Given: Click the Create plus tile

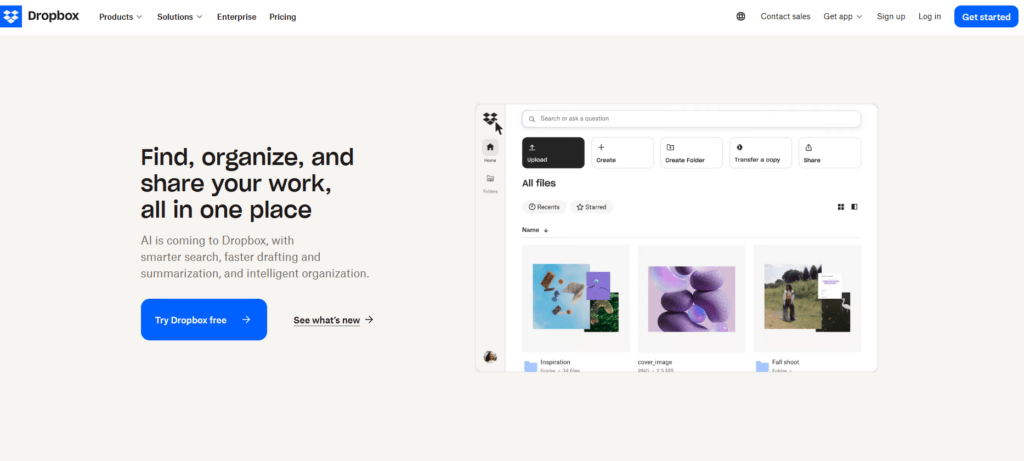Looking at the screenshot, I should [x=622, y=153].
